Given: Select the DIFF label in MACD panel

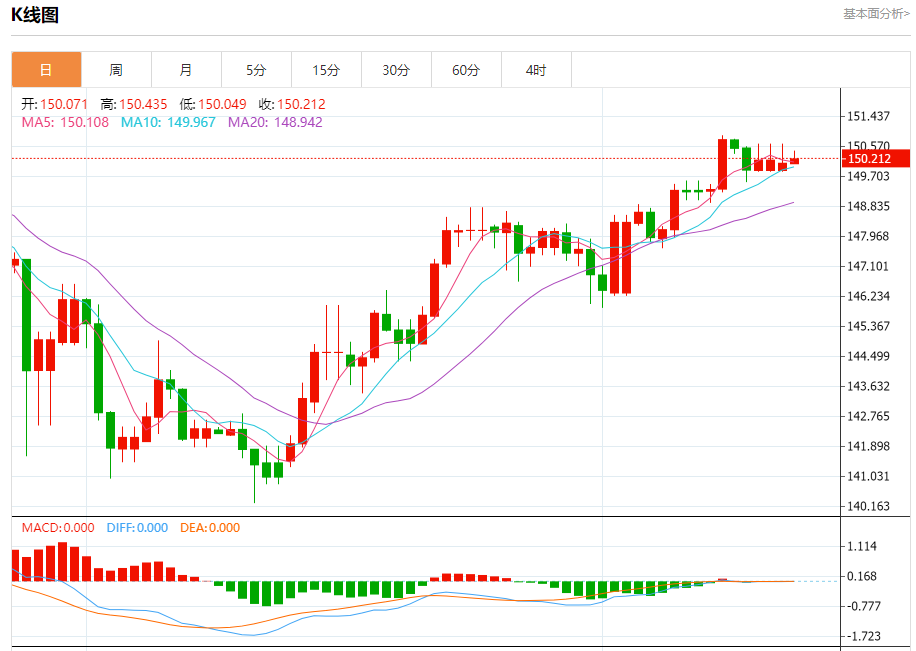Looking at the screenshot, I should click(135, 528).
